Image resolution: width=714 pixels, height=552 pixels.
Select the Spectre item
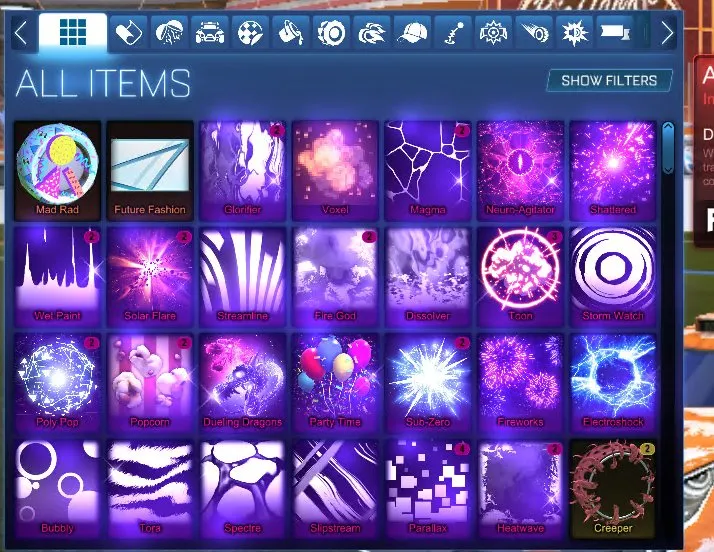pos(243,489)
